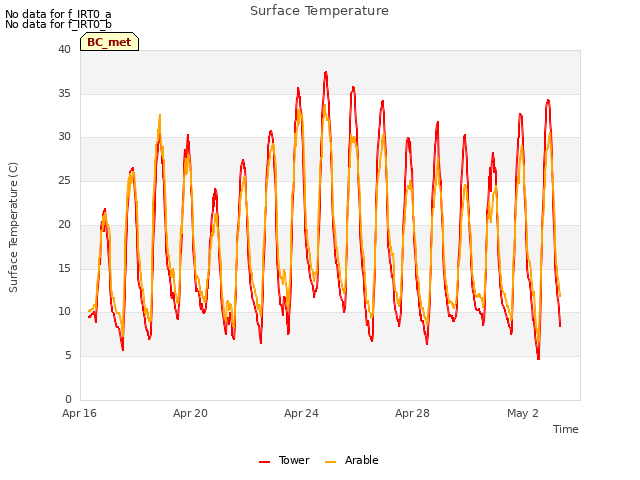Click the Apr 20 x-axis label
The height and width of the screenshot is (480, 640).
[x=190, y=413]
